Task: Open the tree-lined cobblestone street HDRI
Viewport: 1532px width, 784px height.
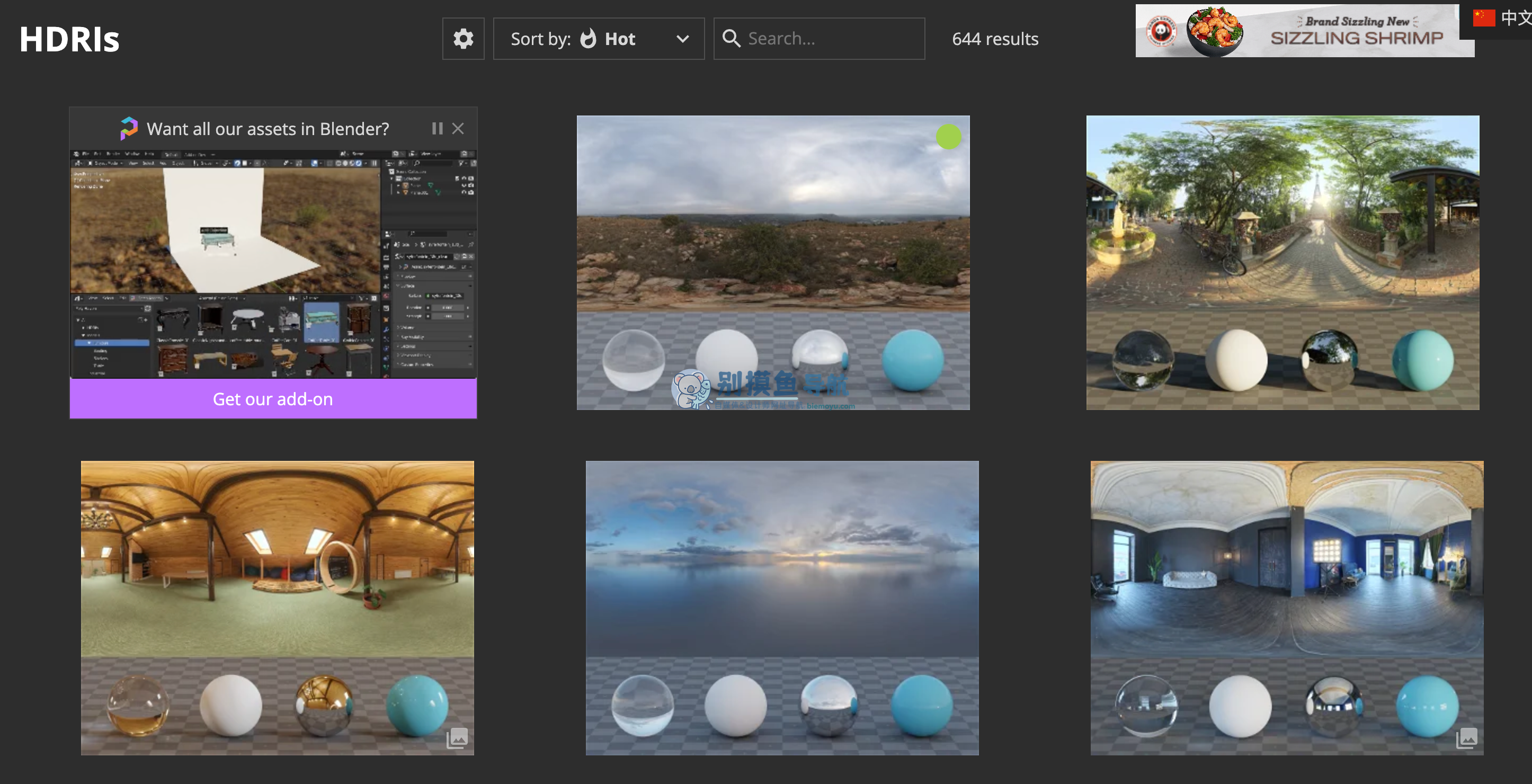Action: pos(1283,262)
